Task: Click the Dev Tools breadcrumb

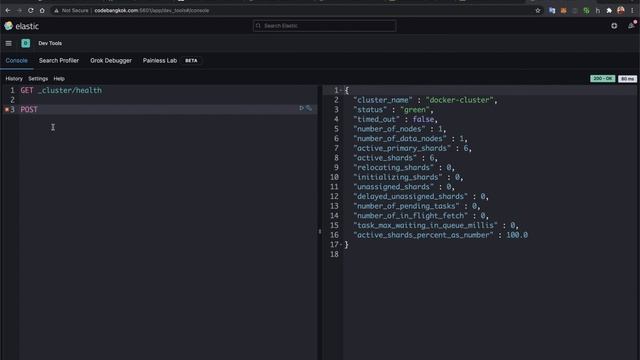Action: (x=50, y=43)
